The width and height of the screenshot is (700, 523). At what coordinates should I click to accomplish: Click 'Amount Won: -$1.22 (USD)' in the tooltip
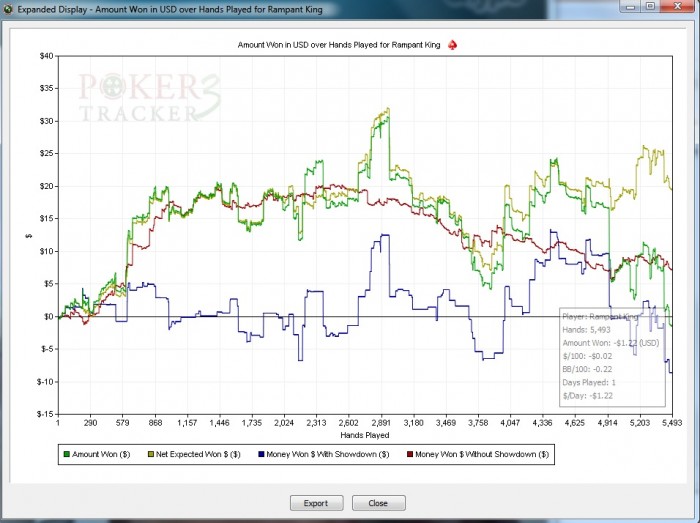611,343
